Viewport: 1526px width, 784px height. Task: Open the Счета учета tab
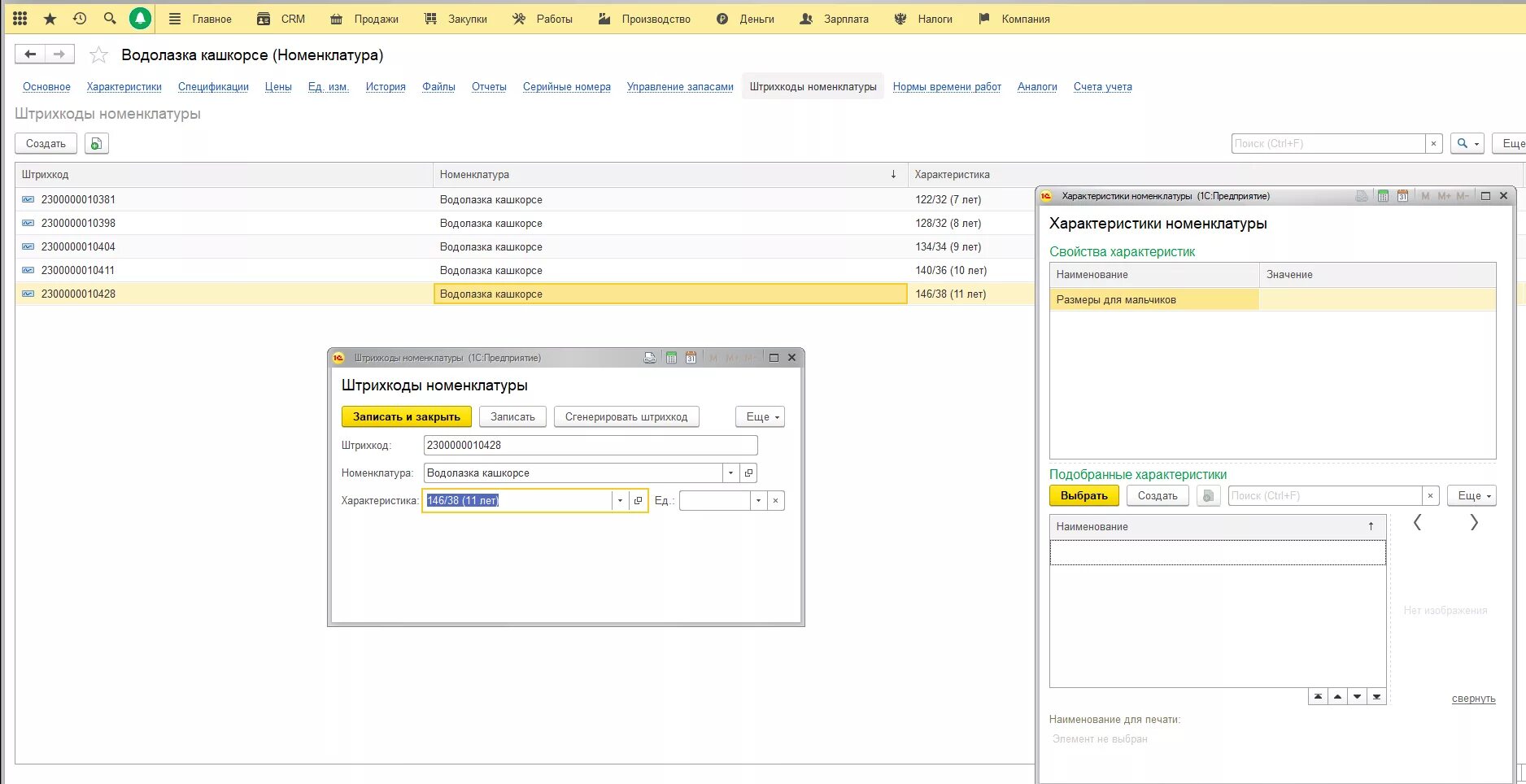point(1102,87)
